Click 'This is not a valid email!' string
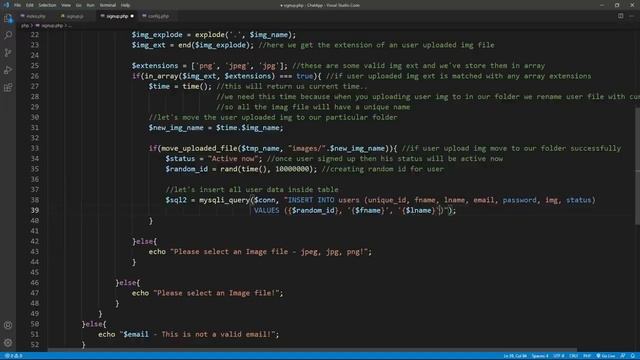This screenshot has width=640, height=360. pyautogui.click(x=216, y=334)
